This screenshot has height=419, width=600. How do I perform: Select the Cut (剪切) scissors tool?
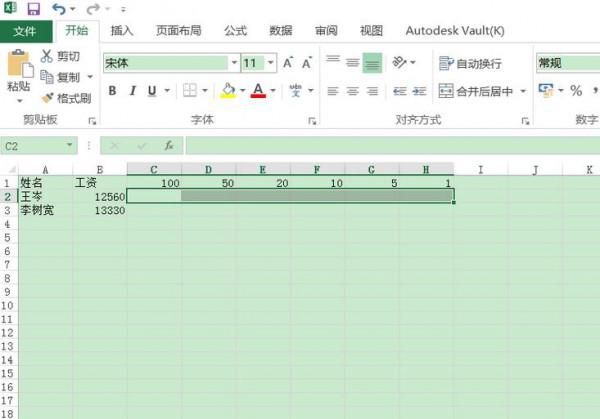(60, 57)
